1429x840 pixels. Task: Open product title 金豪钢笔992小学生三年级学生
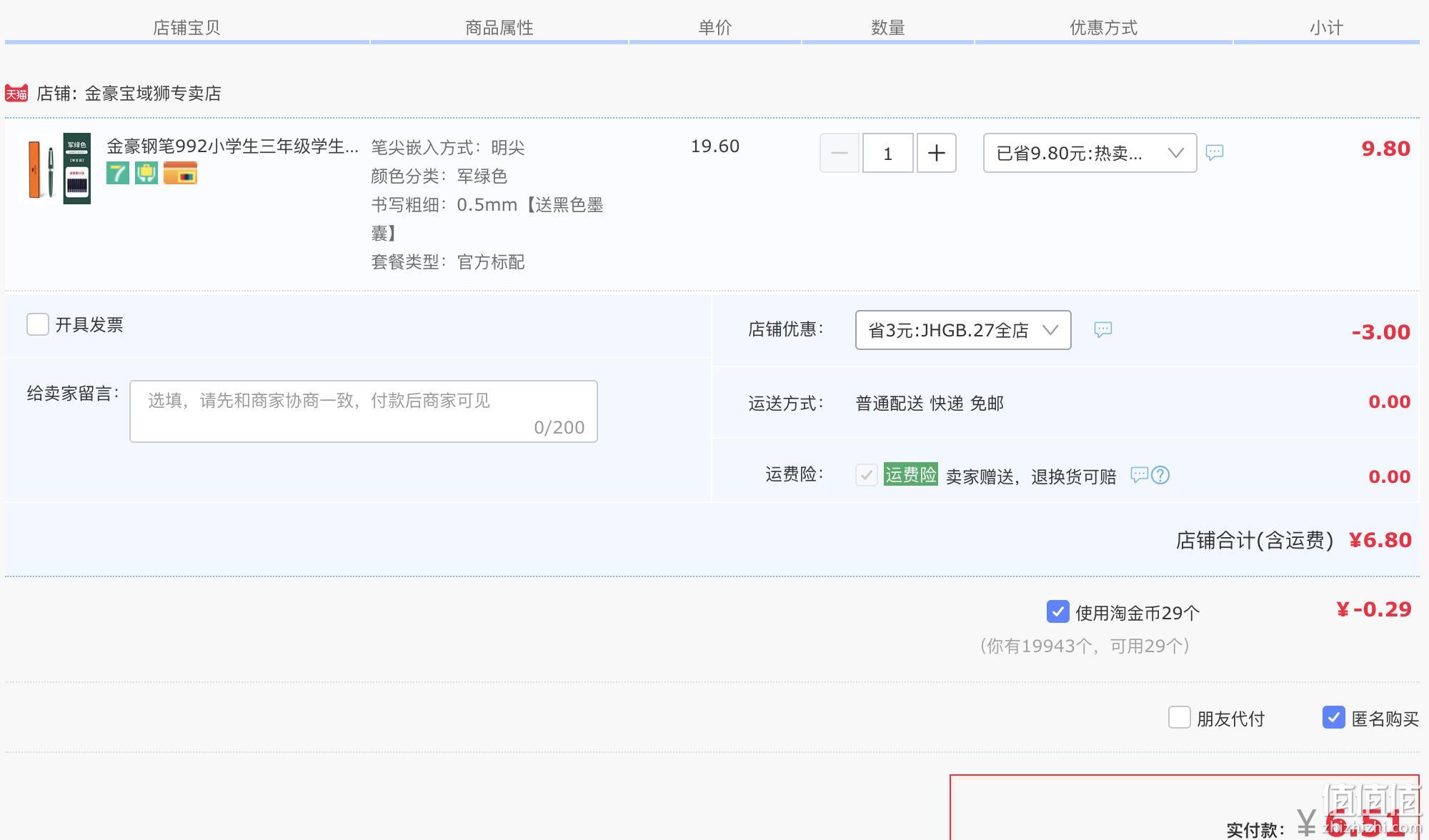click(232, 146)
